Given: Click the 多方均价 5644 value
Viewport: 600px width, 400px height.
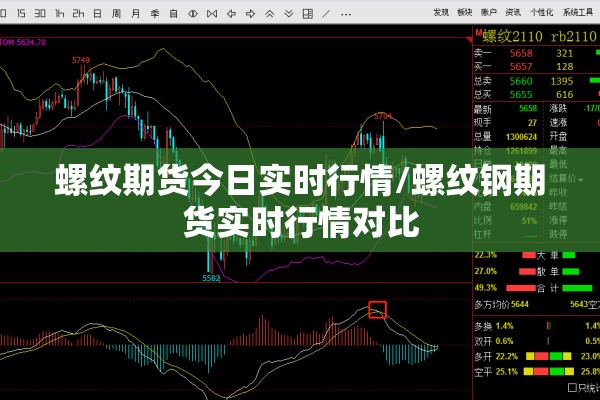Looking at the screenshot, I should [x=520, y=305].
